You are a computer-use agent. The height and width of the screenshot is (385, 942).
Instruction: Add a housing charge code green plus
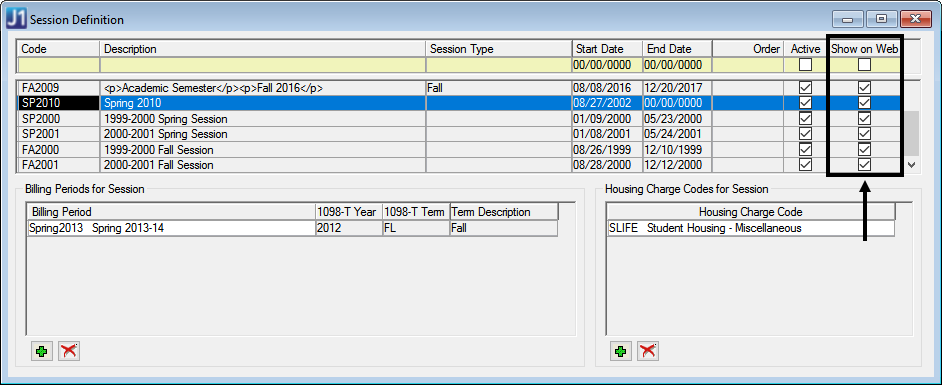click(621, 352)
